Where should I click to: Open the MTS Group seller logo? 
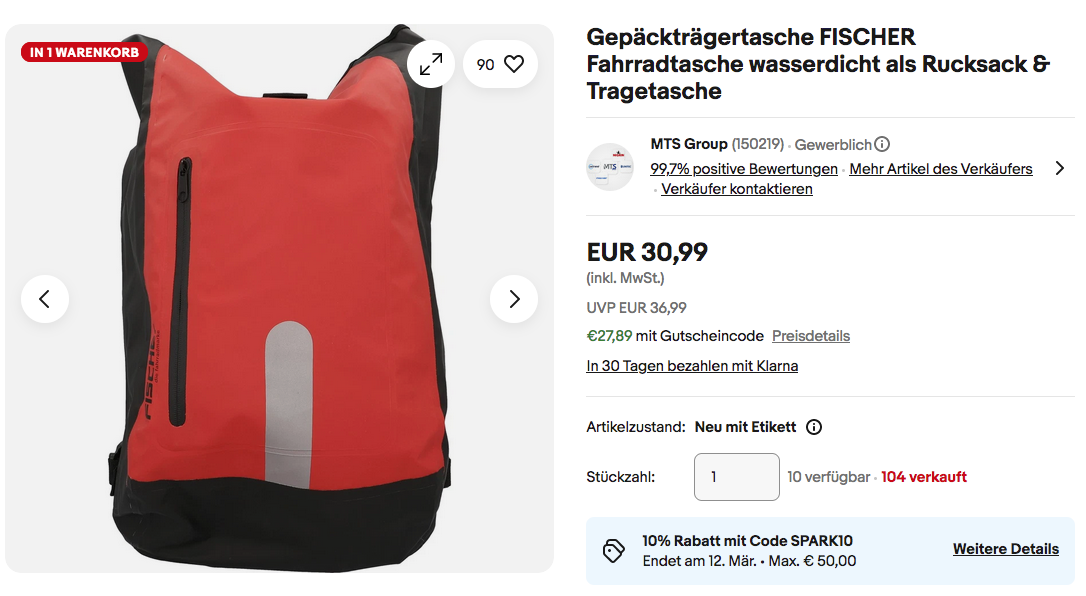pos(610,167)
